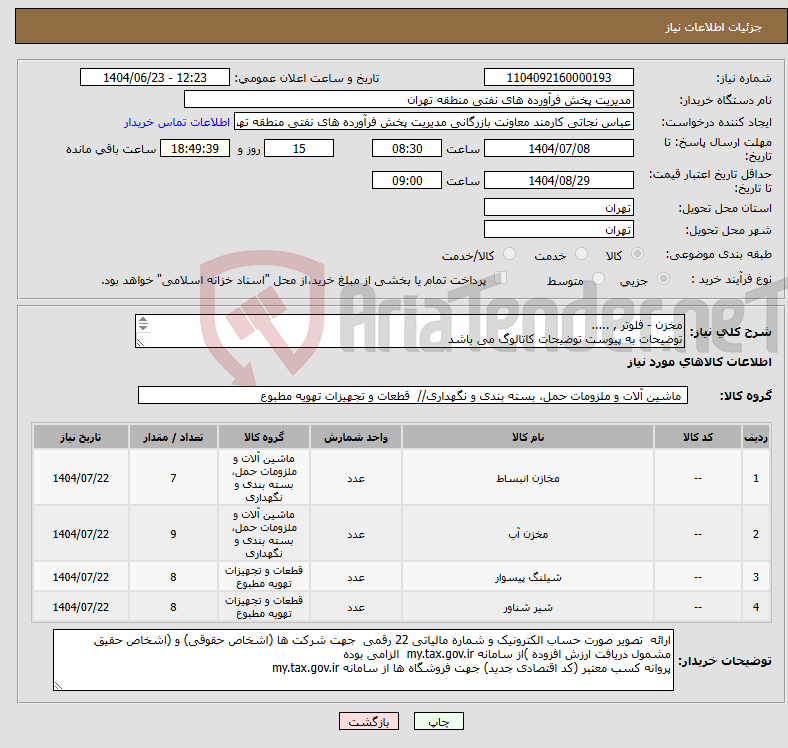Viewport: 788px width, 748px height.
Task: Click the scroll arrows in the شرح کلی نیاز box
Action: pyautogui.click(x=143, y=323)
